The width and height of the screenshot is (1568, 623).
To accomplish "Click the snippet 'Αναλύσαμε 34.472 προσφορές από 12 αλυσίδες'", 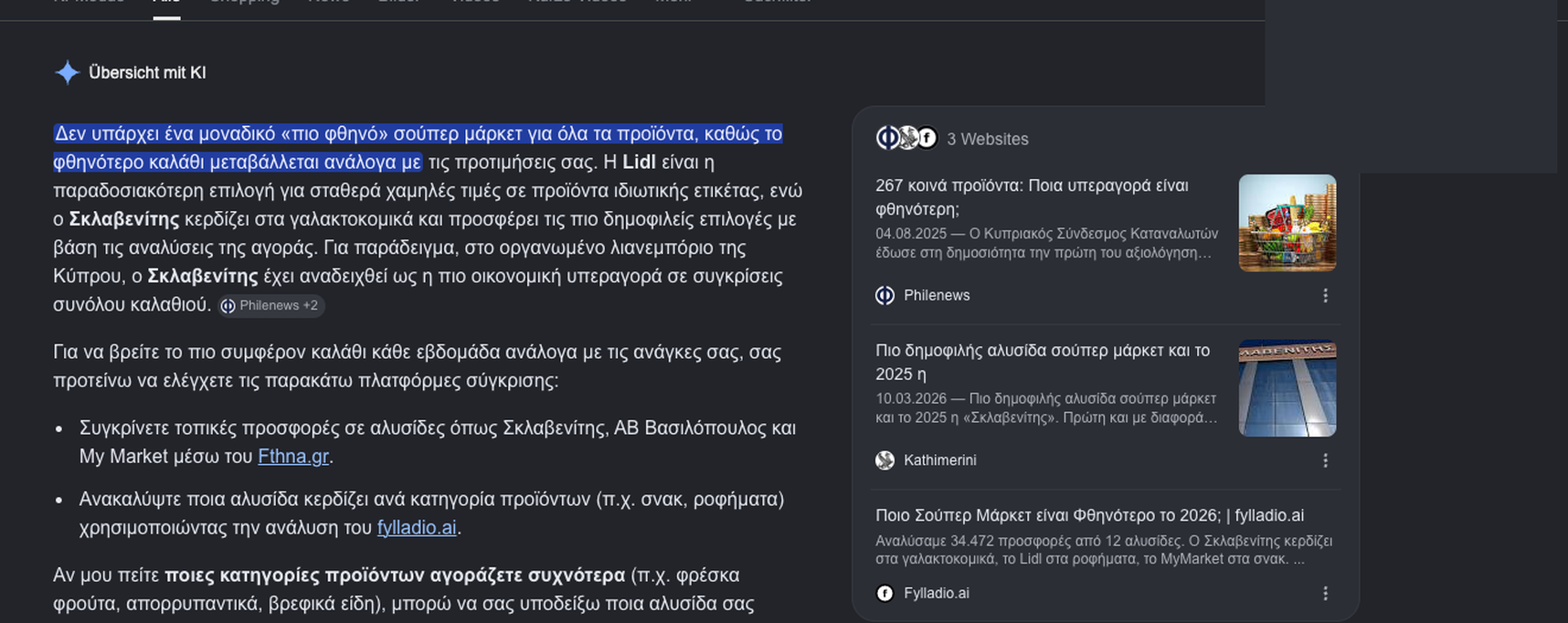I will (1104, 550).
